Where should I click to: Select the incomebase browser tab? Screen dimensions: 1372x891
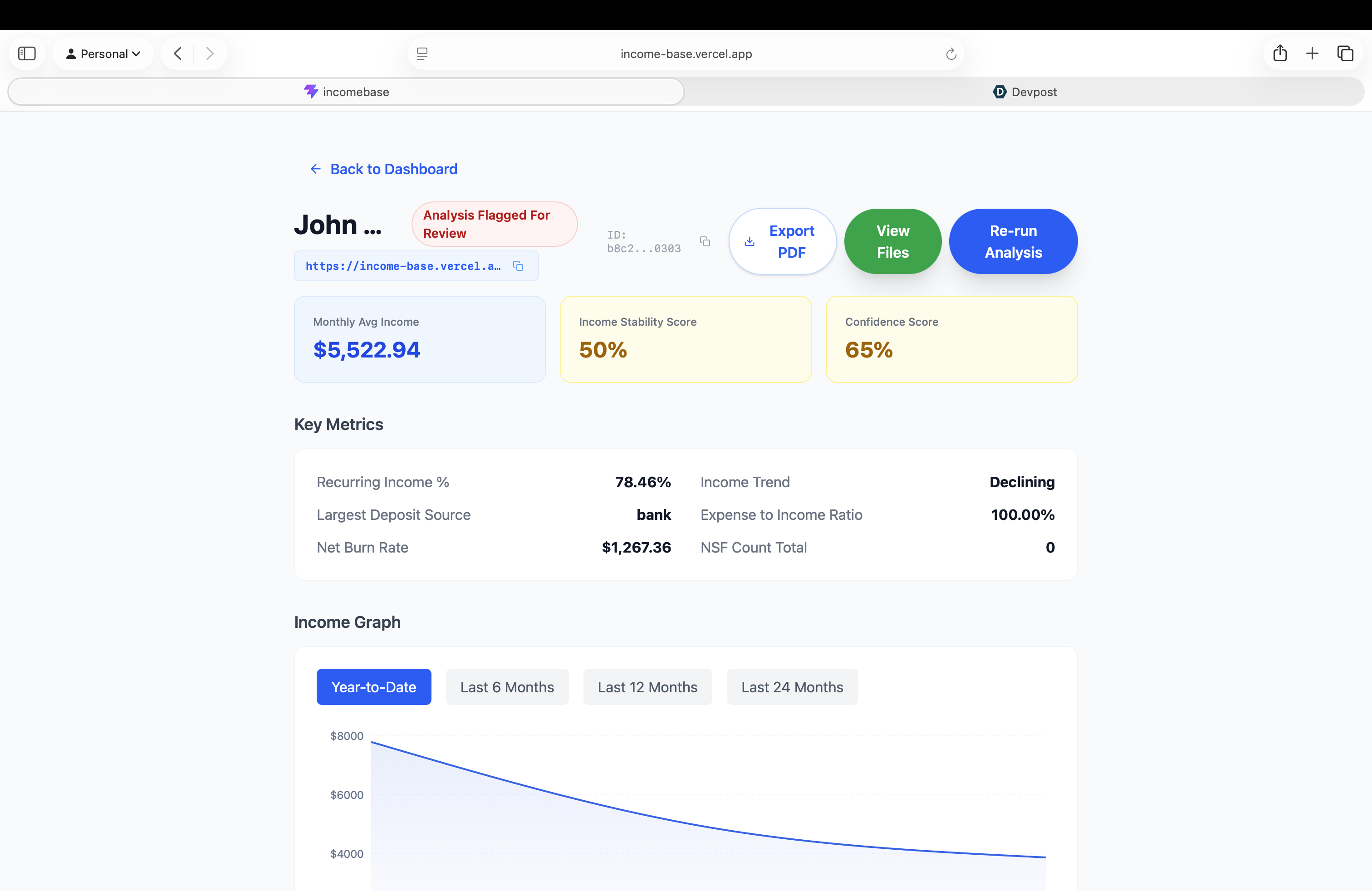point(346,92)
